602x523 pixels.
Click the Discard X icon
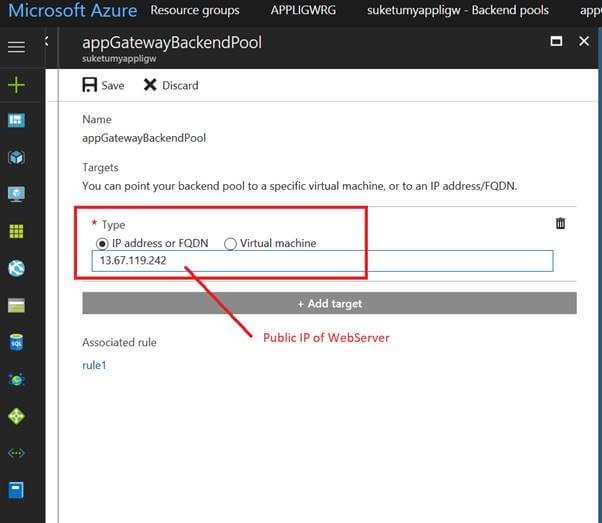tap(150, 85)
